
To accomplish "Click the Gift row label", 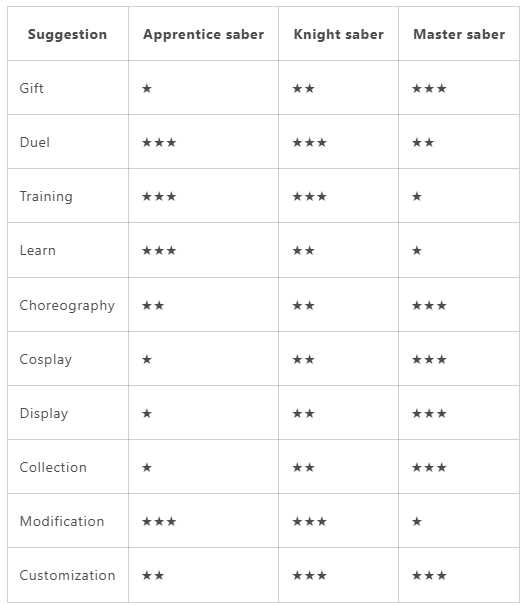I will coord(31,88).
